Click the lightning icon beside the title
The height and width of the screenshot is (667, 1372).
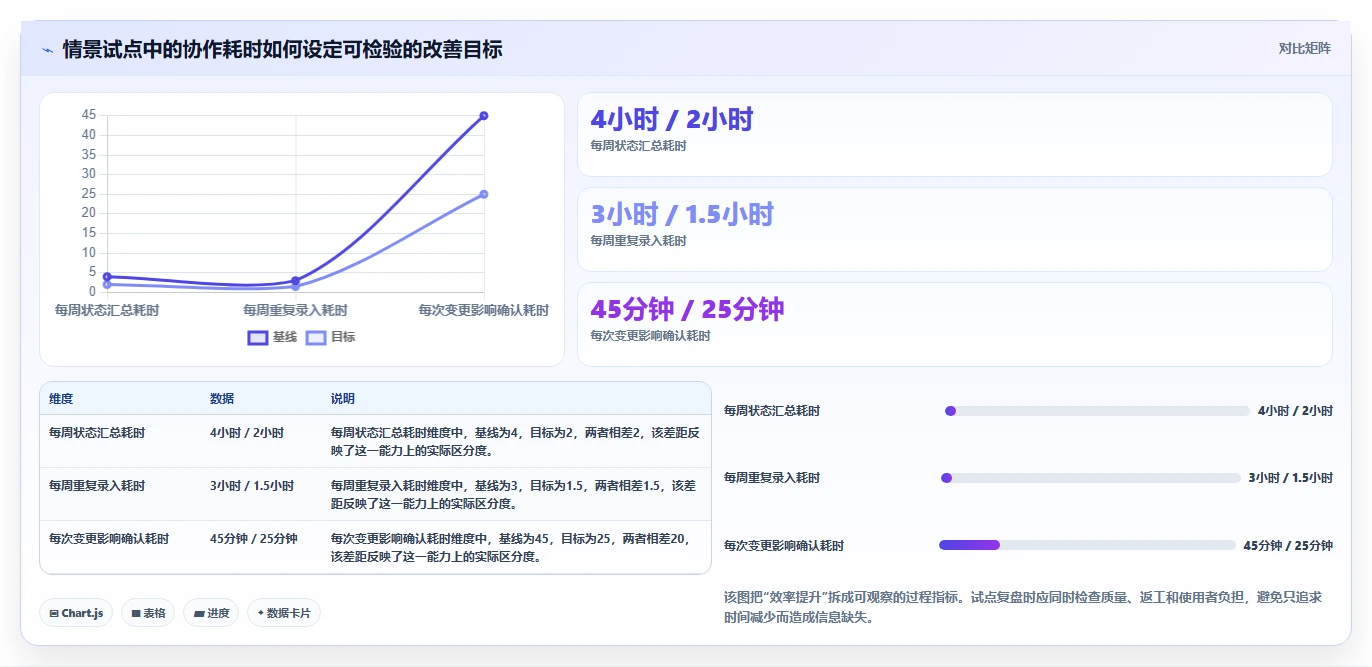(x=48, y=49)
